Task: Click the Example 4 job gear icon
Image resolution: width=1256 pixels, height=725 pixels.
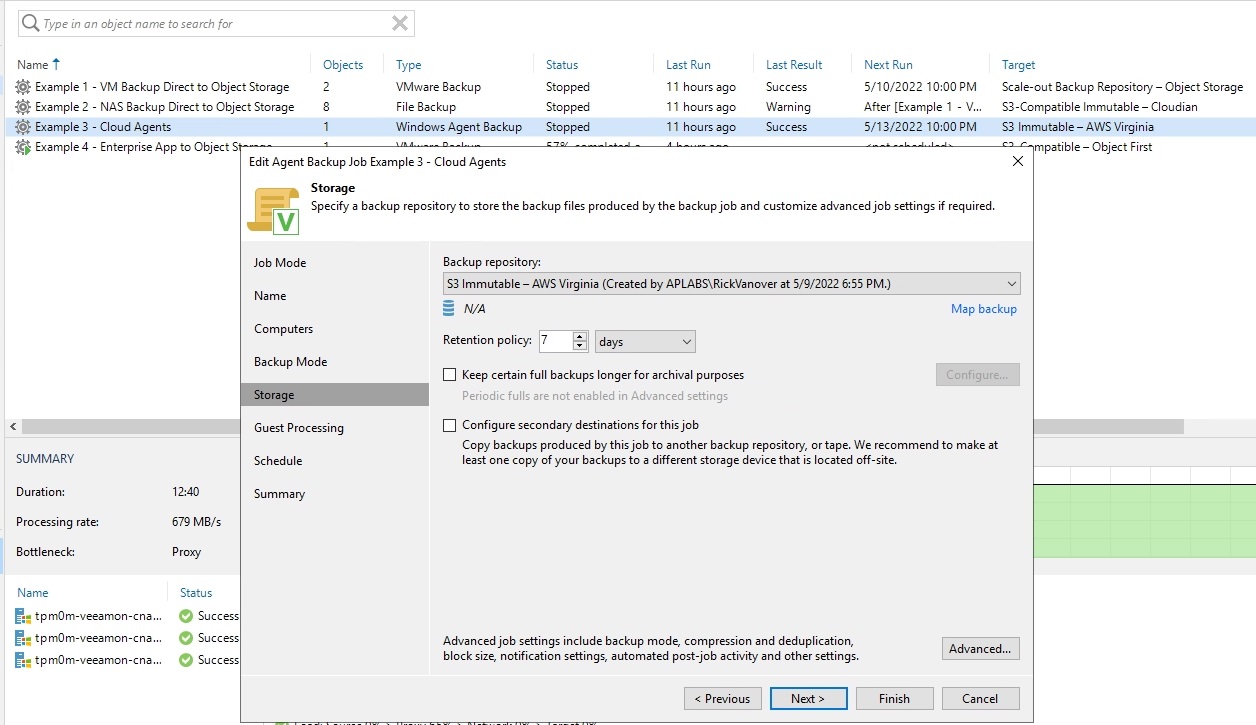Action: 23,147
